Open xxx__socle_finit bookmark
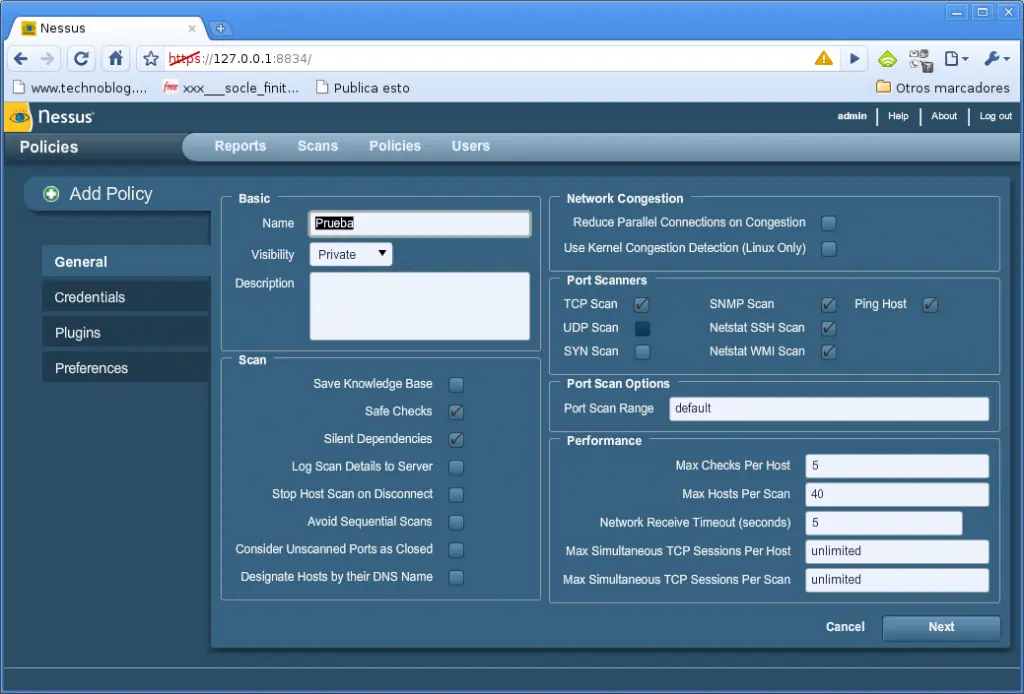This screenshot has width=1024, height=694. [x=231, y=88]
